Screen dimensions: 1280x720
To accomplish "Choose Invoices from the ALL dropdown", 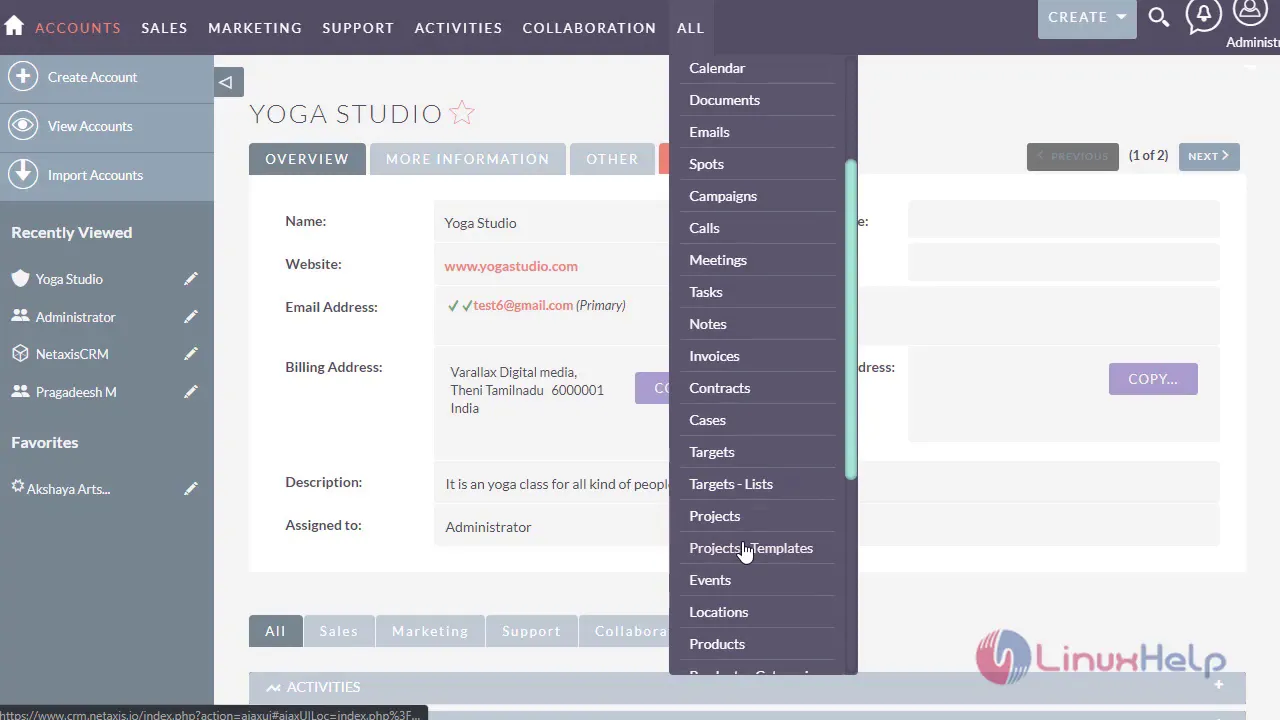I will tap(714, 356).
